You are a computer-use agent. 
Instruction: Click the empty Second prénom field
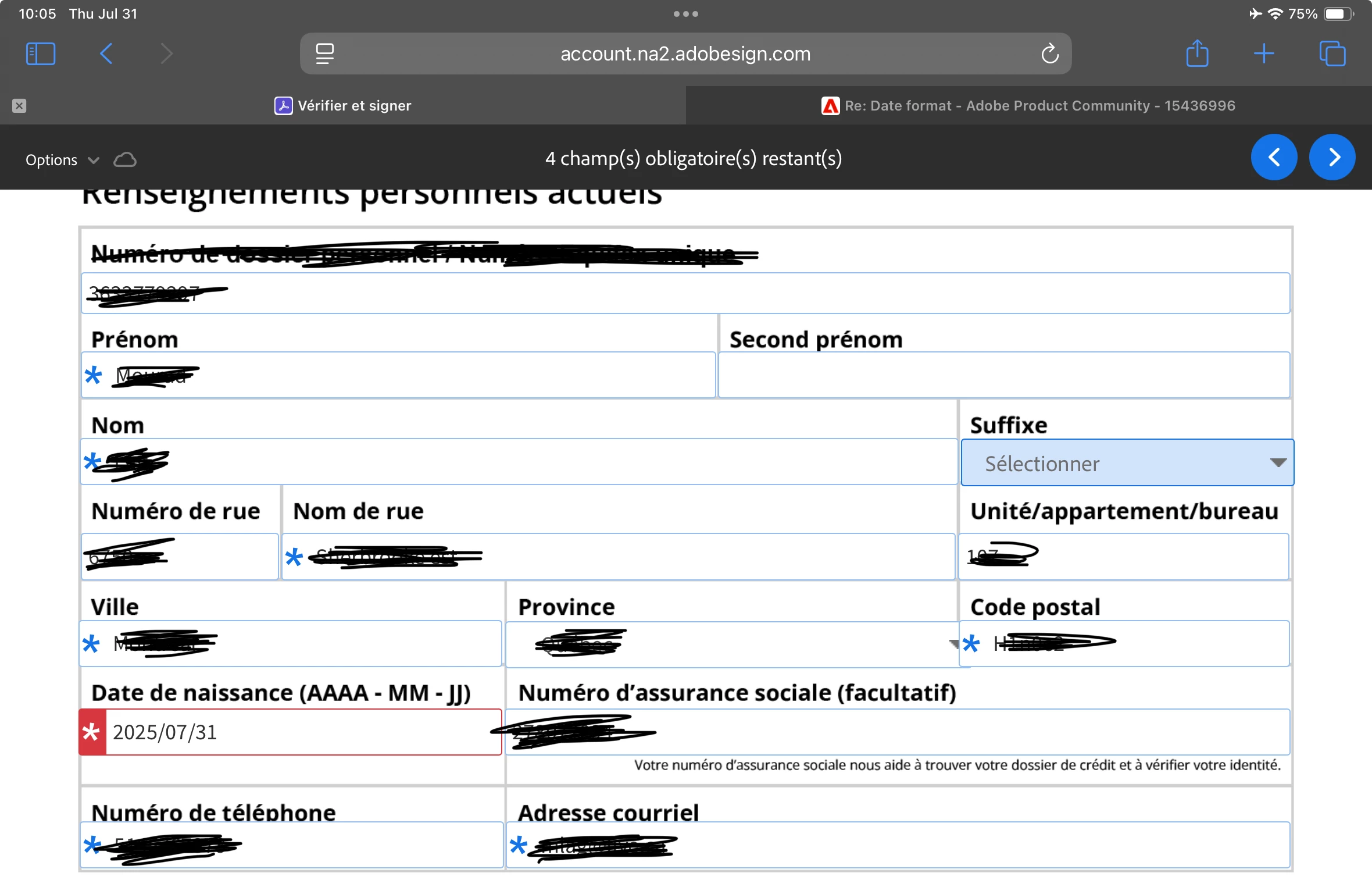(1003, 376)
